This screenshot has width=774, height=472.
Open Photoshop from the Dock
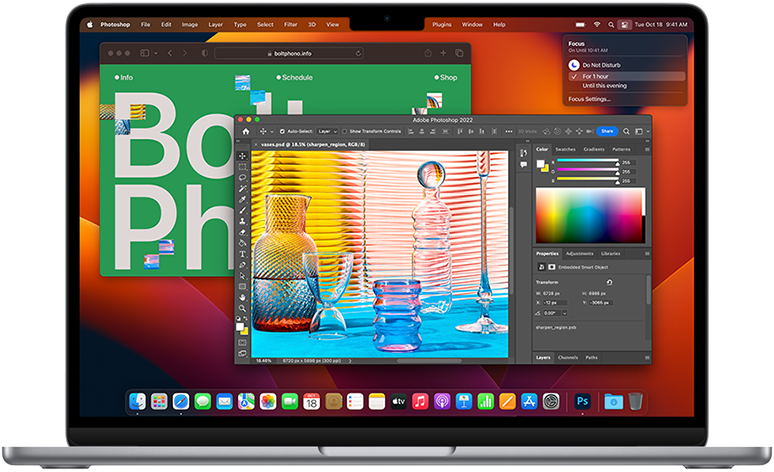582,401
